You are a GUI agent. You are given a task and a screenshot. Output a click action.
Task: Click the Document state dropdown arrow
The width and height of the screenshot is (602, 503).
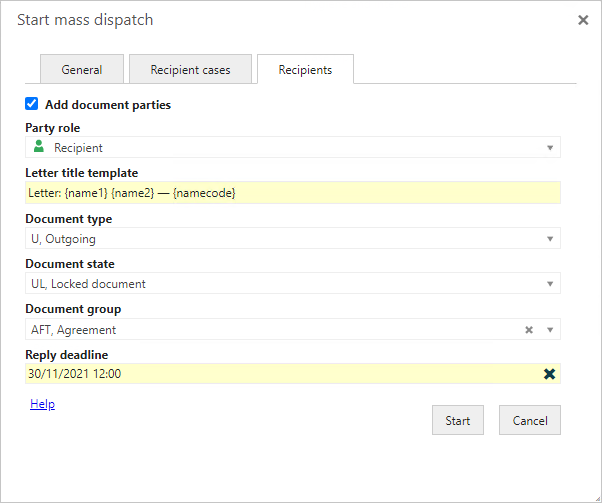pyautogui.click(x=549, y=284)
